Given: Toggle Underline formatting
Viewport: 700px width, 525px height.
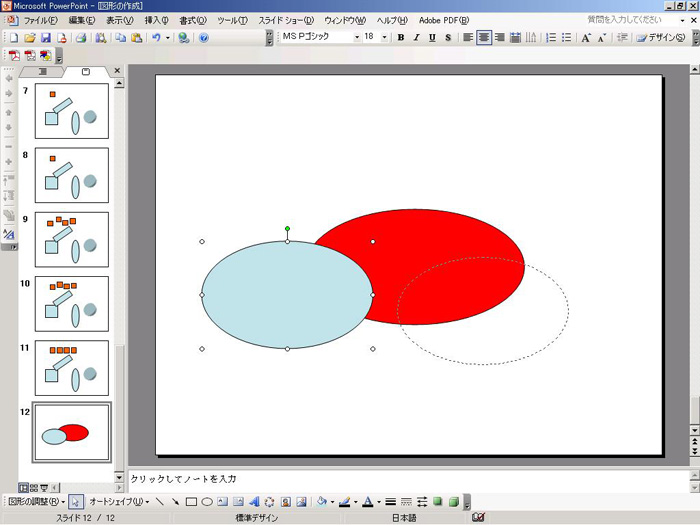Looking at the screenshot, I should (x=432, y=38).
